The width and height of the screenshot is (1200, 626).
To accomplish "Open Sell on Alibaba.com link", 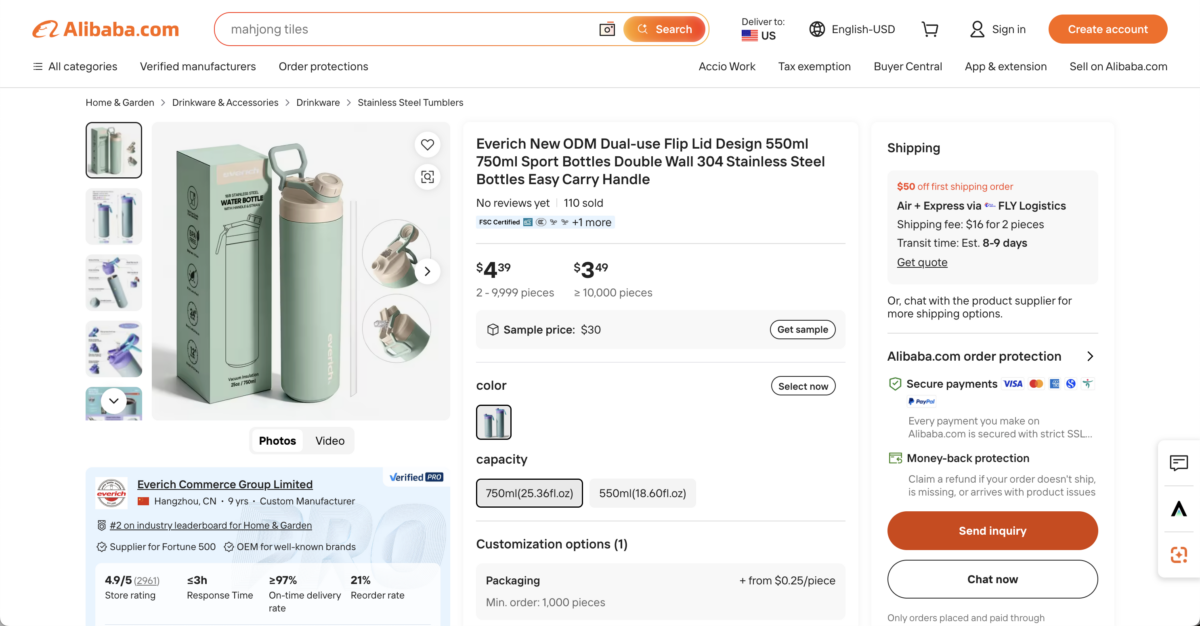I will click(1118, 66).
